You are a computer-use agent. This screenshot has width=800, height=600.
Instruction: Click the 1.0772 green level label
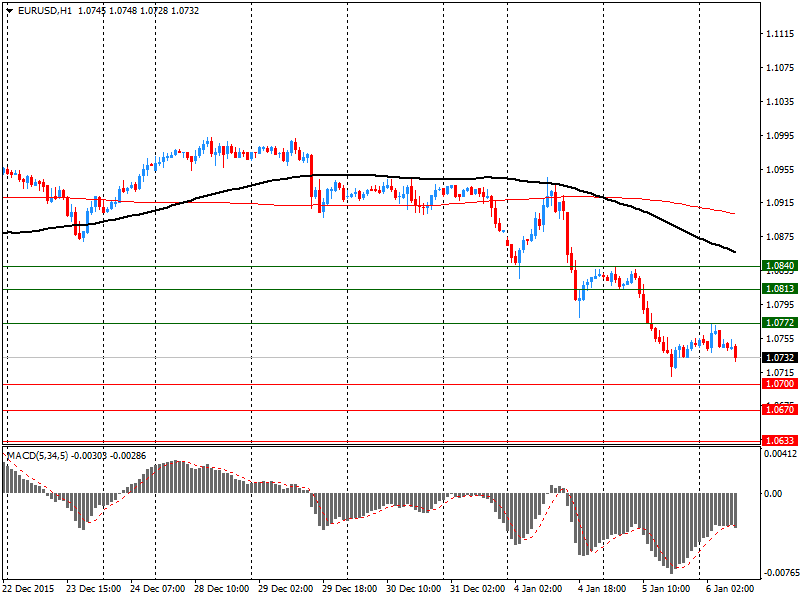pos(779,322)
